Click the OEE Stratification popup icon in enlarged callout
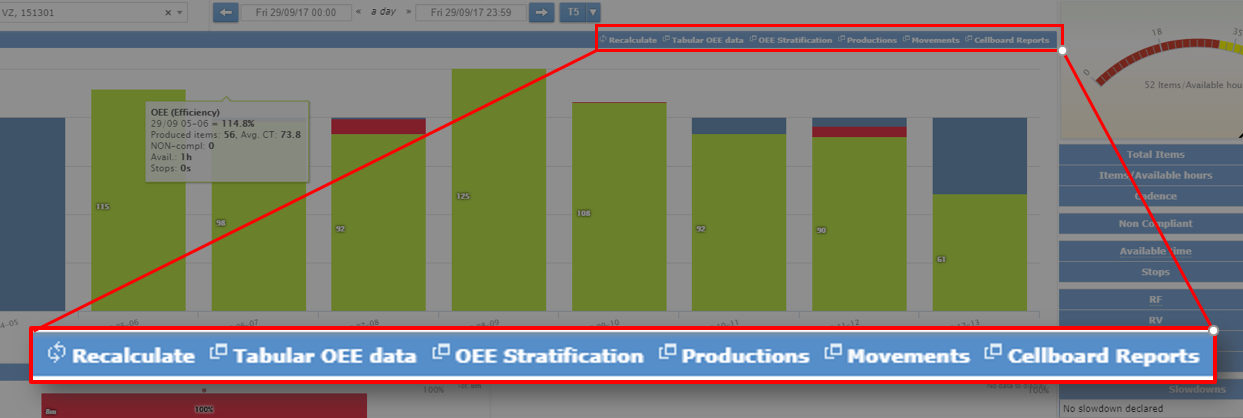1243x418 pixels. 441,354
